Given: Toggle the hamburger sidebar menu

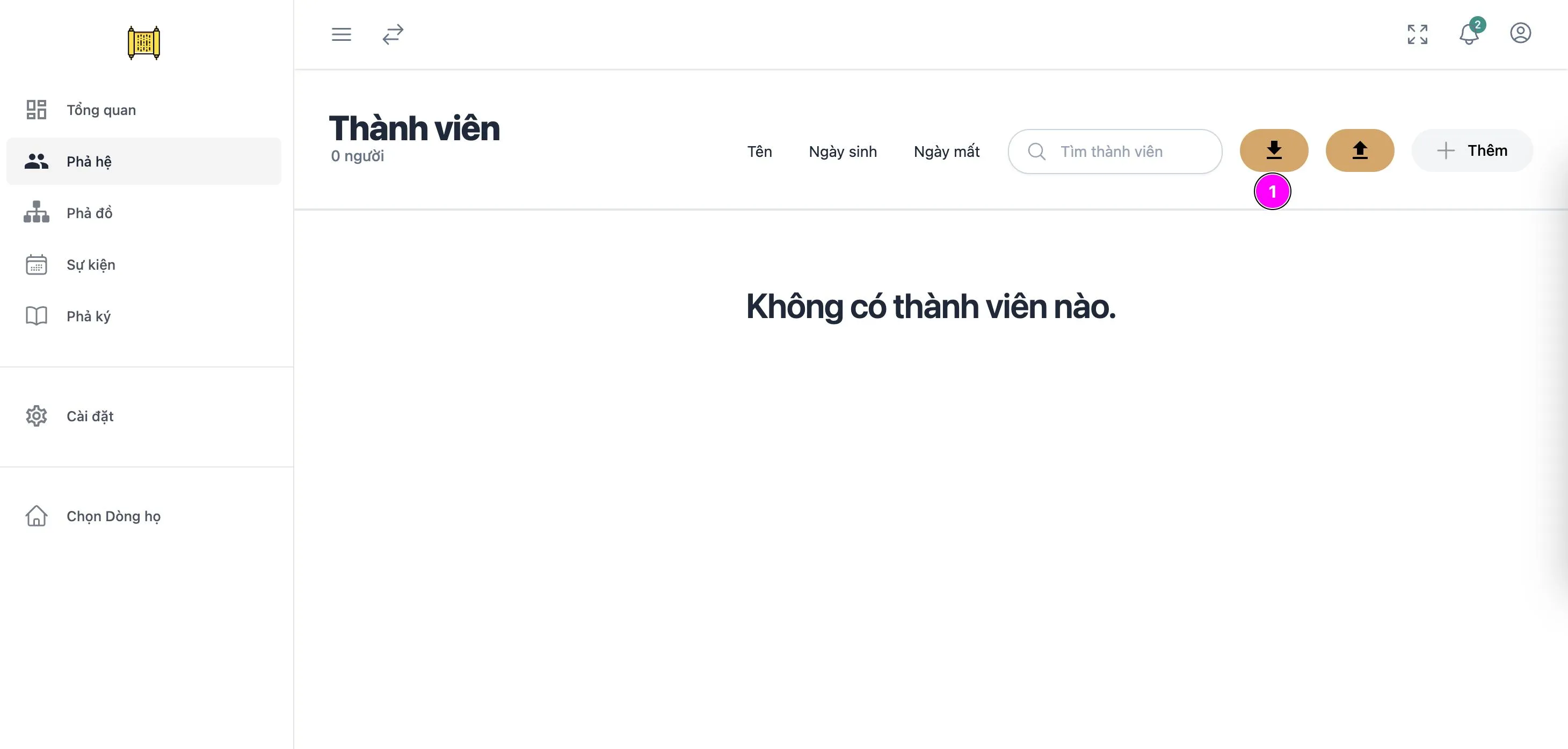Looking at the screenshot, I should [x=342, y=35].
